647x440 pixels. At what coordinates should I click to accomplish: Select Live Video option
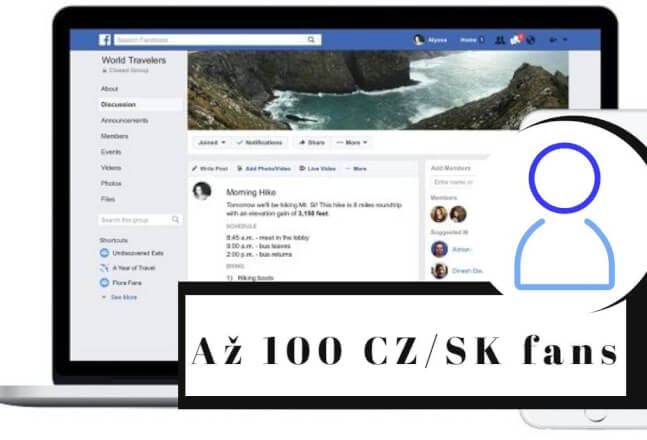click(317, 168)
